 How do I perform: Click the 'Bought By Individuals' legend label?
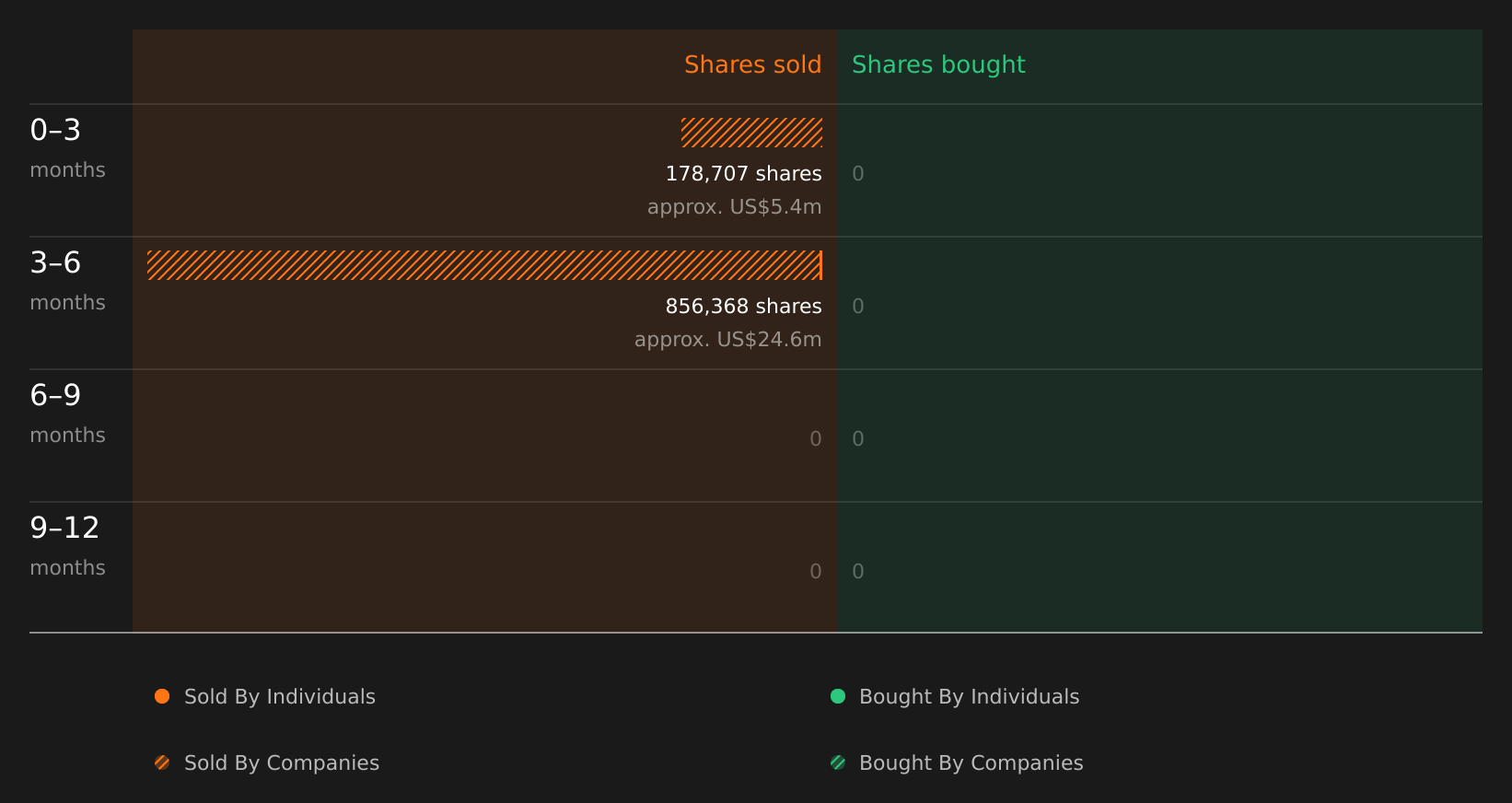(969, 697)
